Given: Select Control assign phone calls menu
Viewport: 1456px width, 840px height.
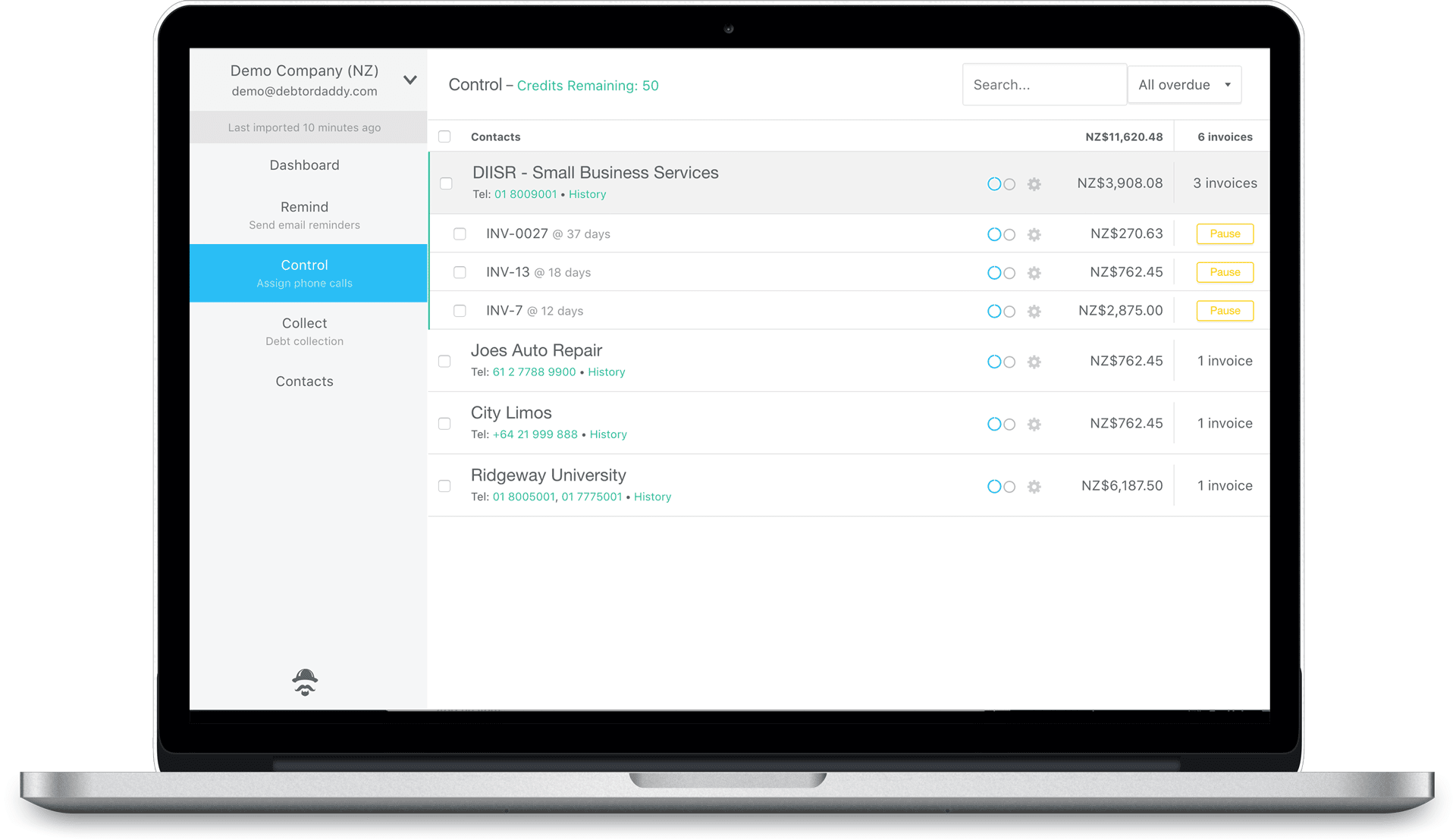Looking at the screenshot, I should click(x=308, y=274).
